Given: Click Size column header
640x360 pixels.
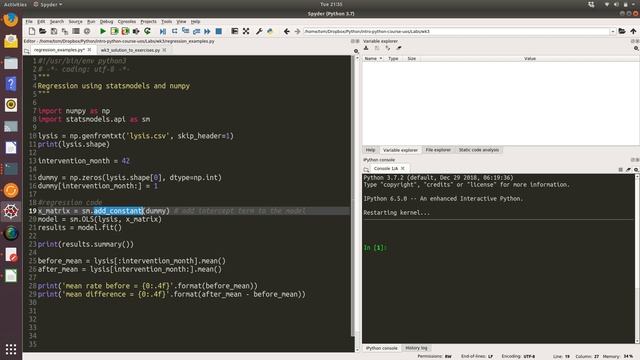Looking at the screenshot, I should [411, 59].
